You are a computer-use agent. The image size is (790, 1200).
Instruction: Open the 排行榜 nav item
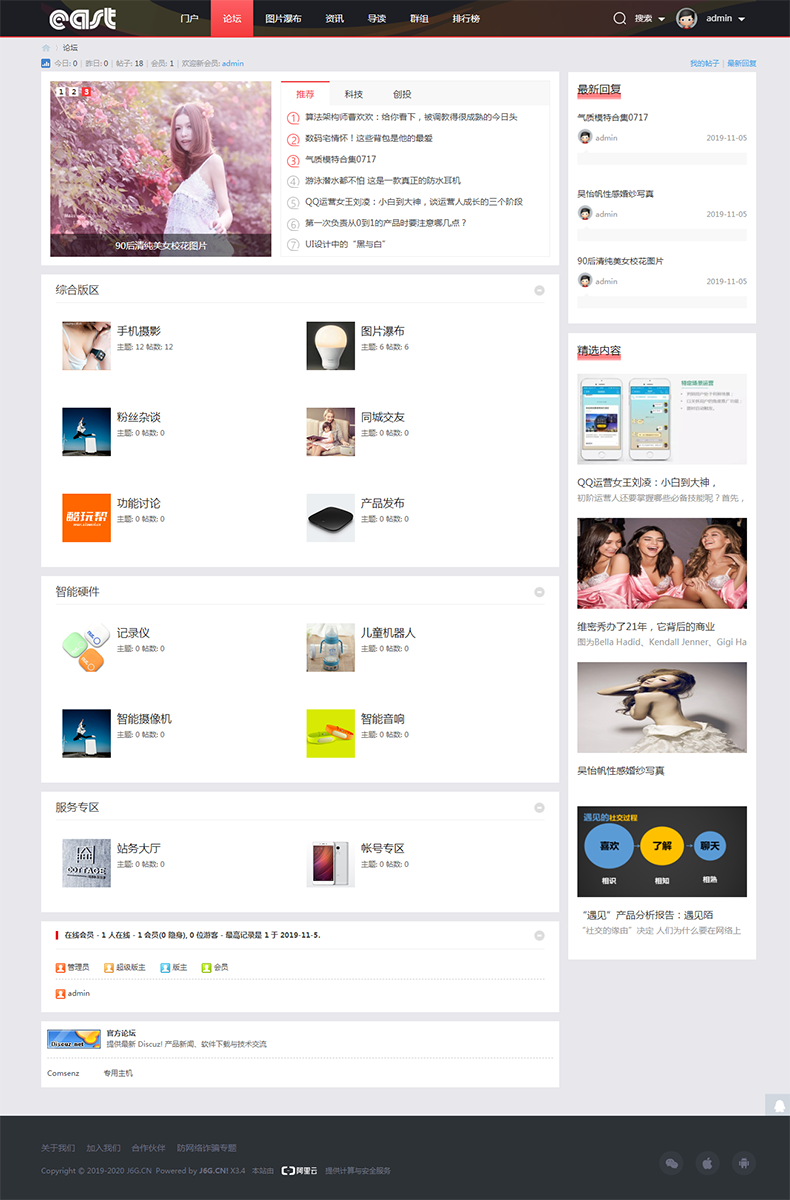(465, 18)
